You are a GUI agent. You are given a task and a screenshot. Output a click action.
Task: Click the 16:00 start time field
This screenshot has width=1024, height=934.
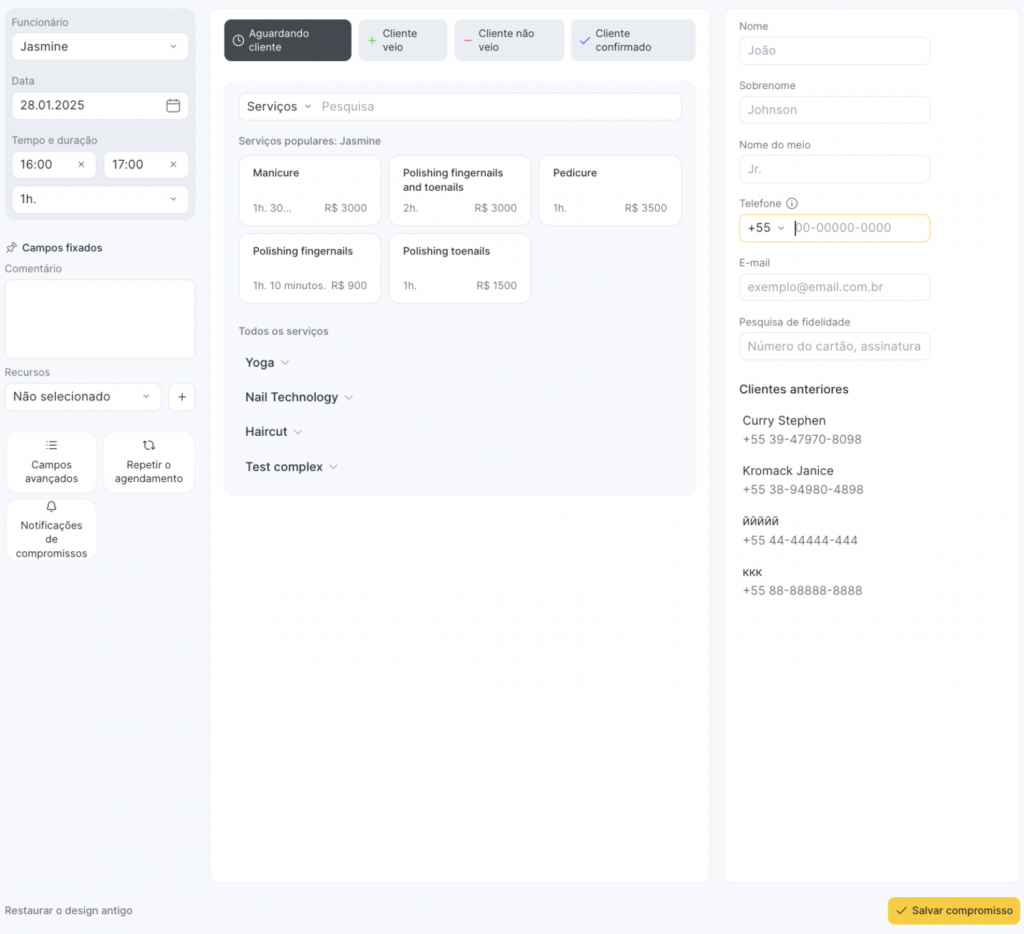pyautogui.click(x=54, y=165)
